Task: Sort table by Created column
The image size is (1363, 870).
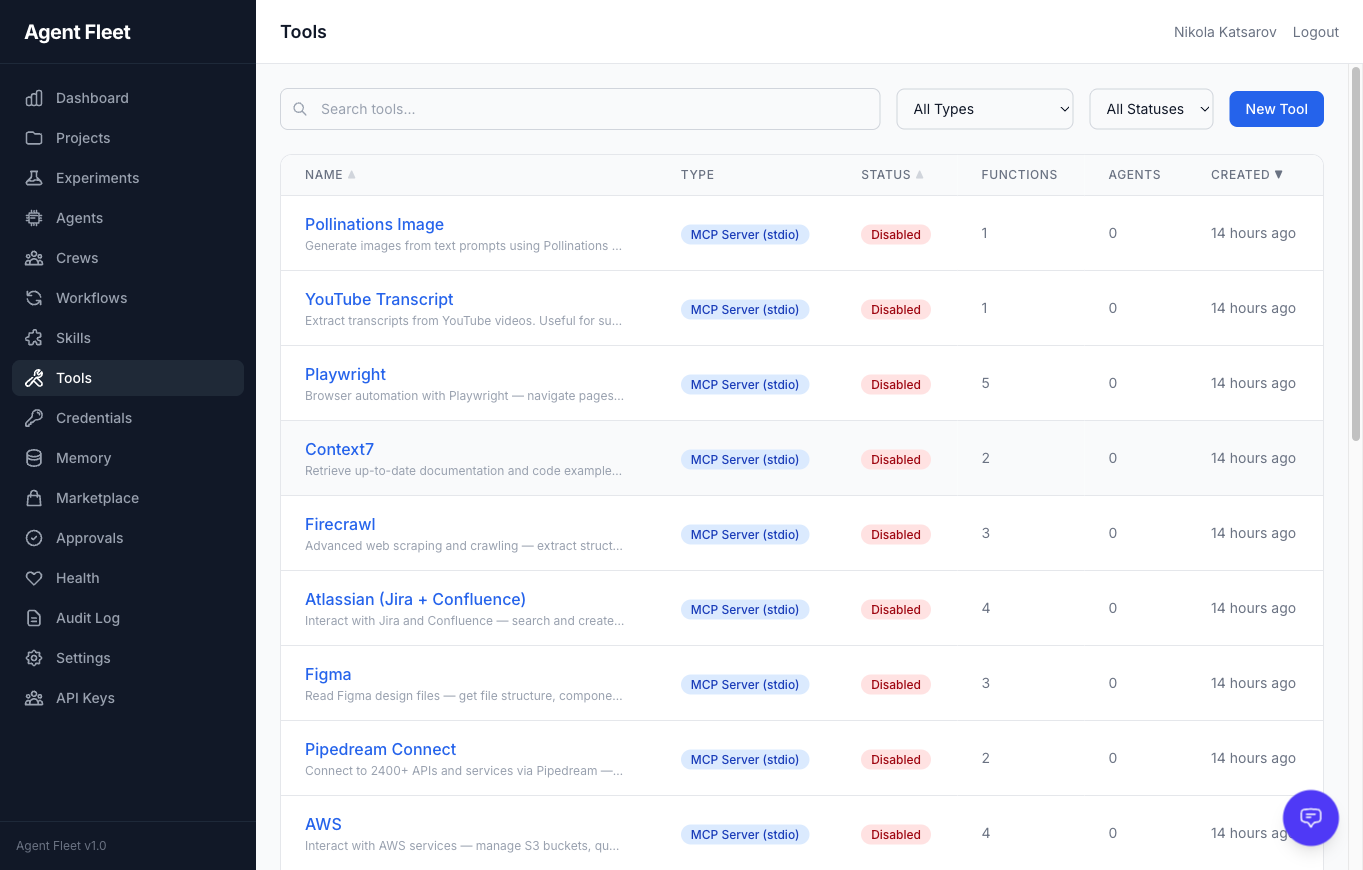Action: pos(1247,174)
